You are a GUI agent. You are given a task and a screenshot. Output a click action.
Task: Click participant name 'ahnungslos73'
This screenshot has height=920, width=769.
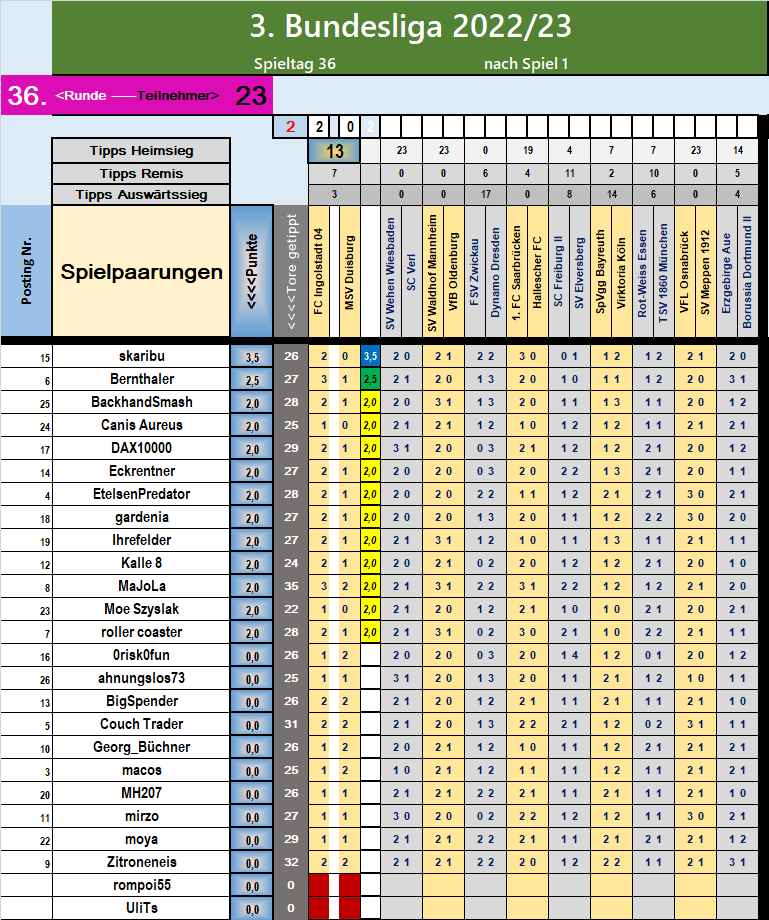(141, 678)
